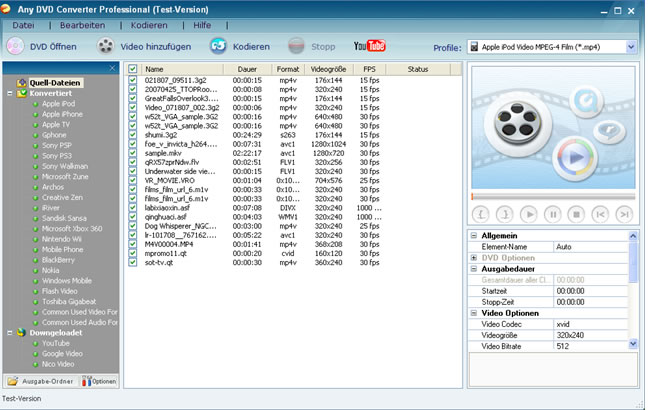Click the set end marker button in preview
This screenshot has height=410, width=650.
click(505, 214)
